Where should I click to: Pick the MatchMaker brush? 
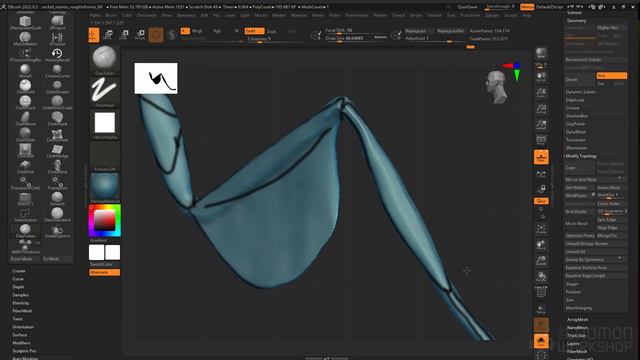(25, 39)
